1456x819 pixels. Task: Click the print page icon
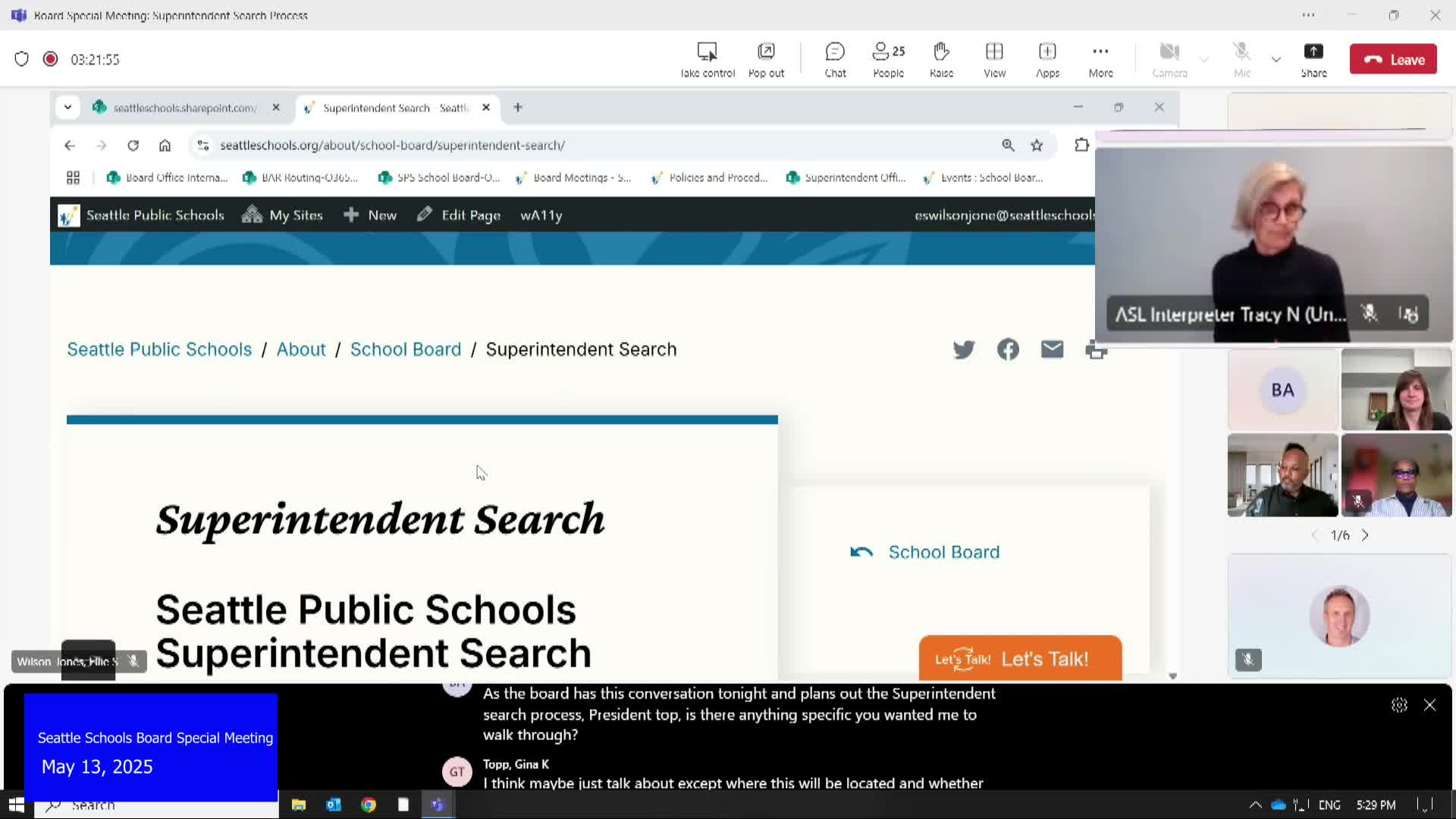tap(1096, 350)
